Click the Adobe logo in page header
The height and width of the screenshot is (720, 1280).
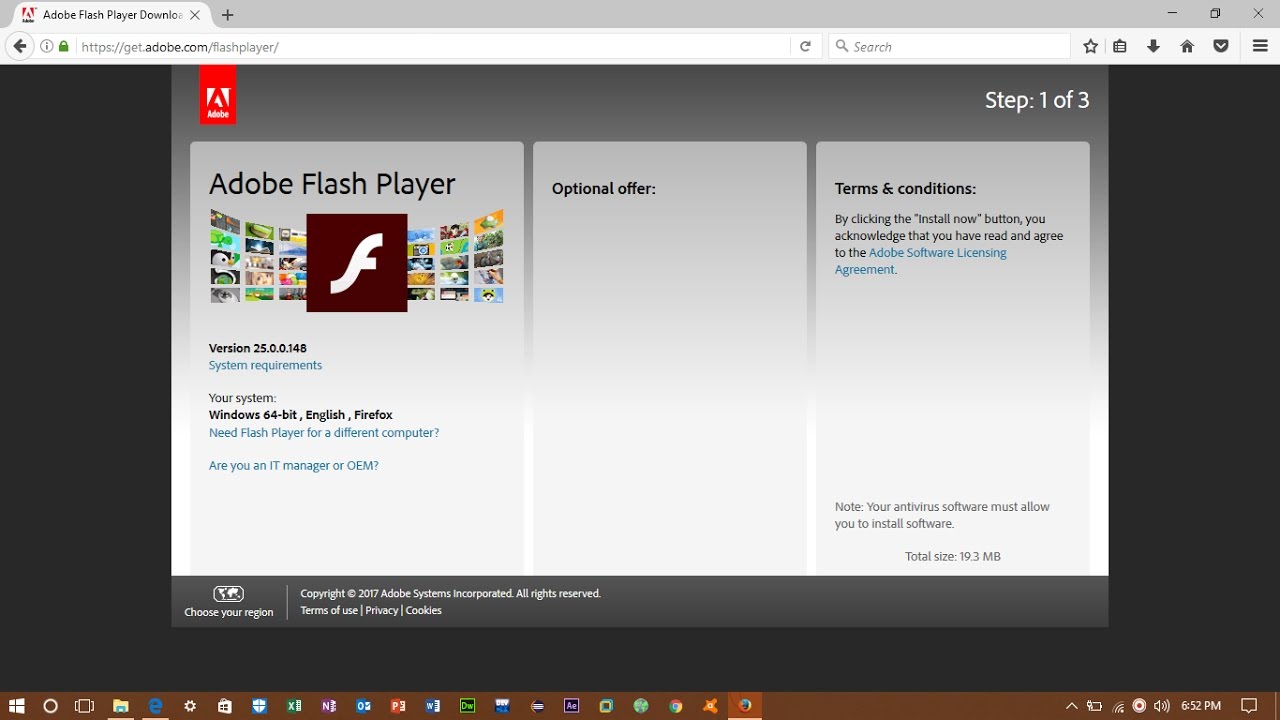(x=218, y=96)
